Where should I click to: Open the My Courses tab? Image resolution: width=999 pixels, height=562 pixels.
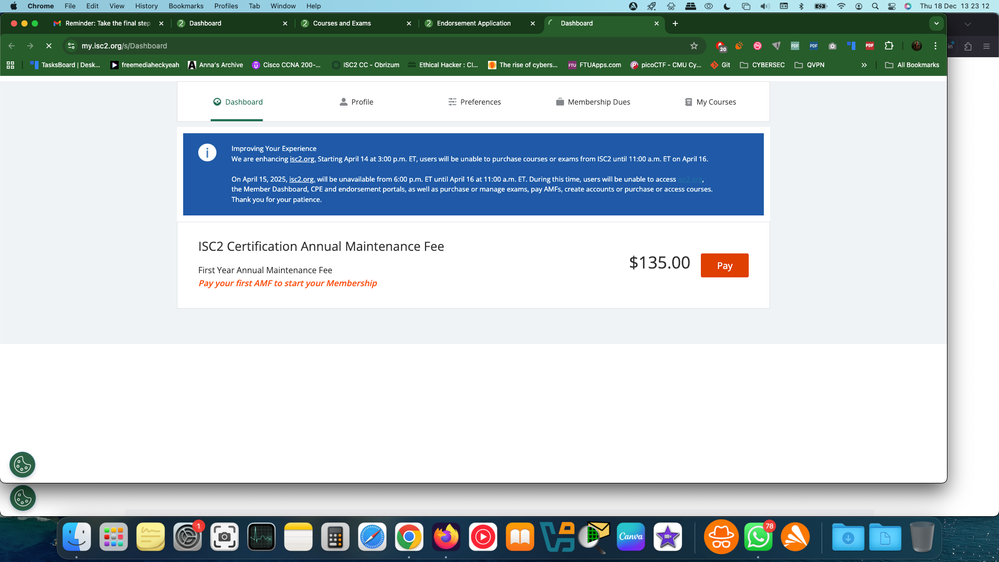click(710, 102)
